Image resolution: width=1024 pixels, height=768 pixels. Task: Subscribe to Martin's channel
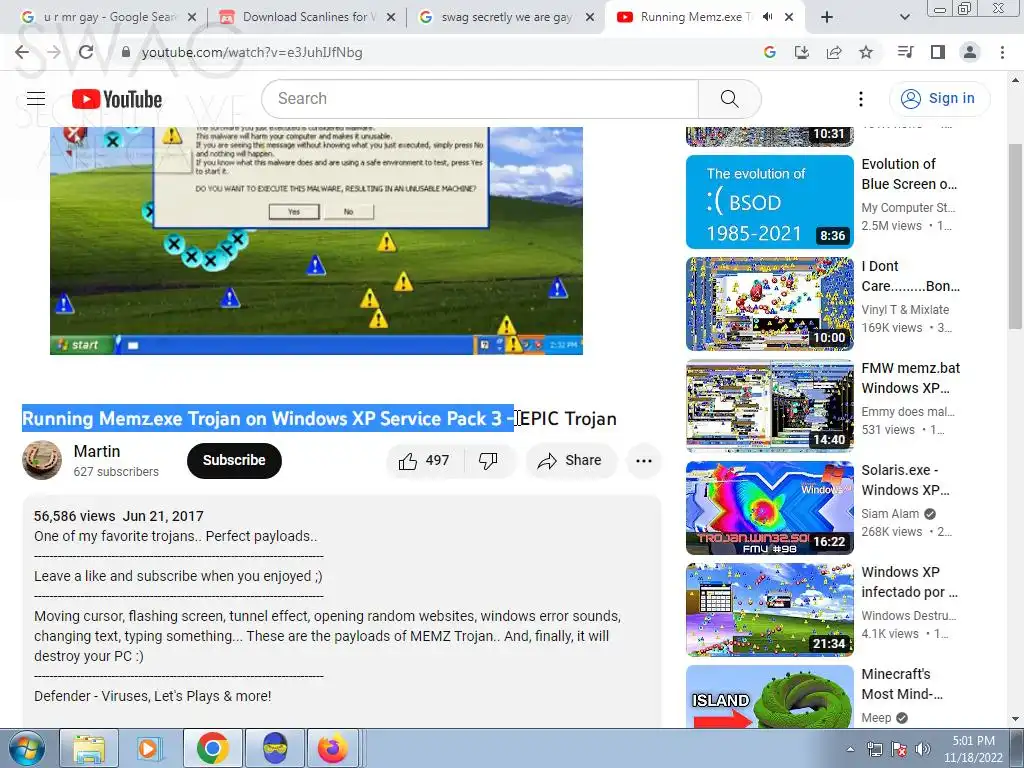tap(234, 460)
